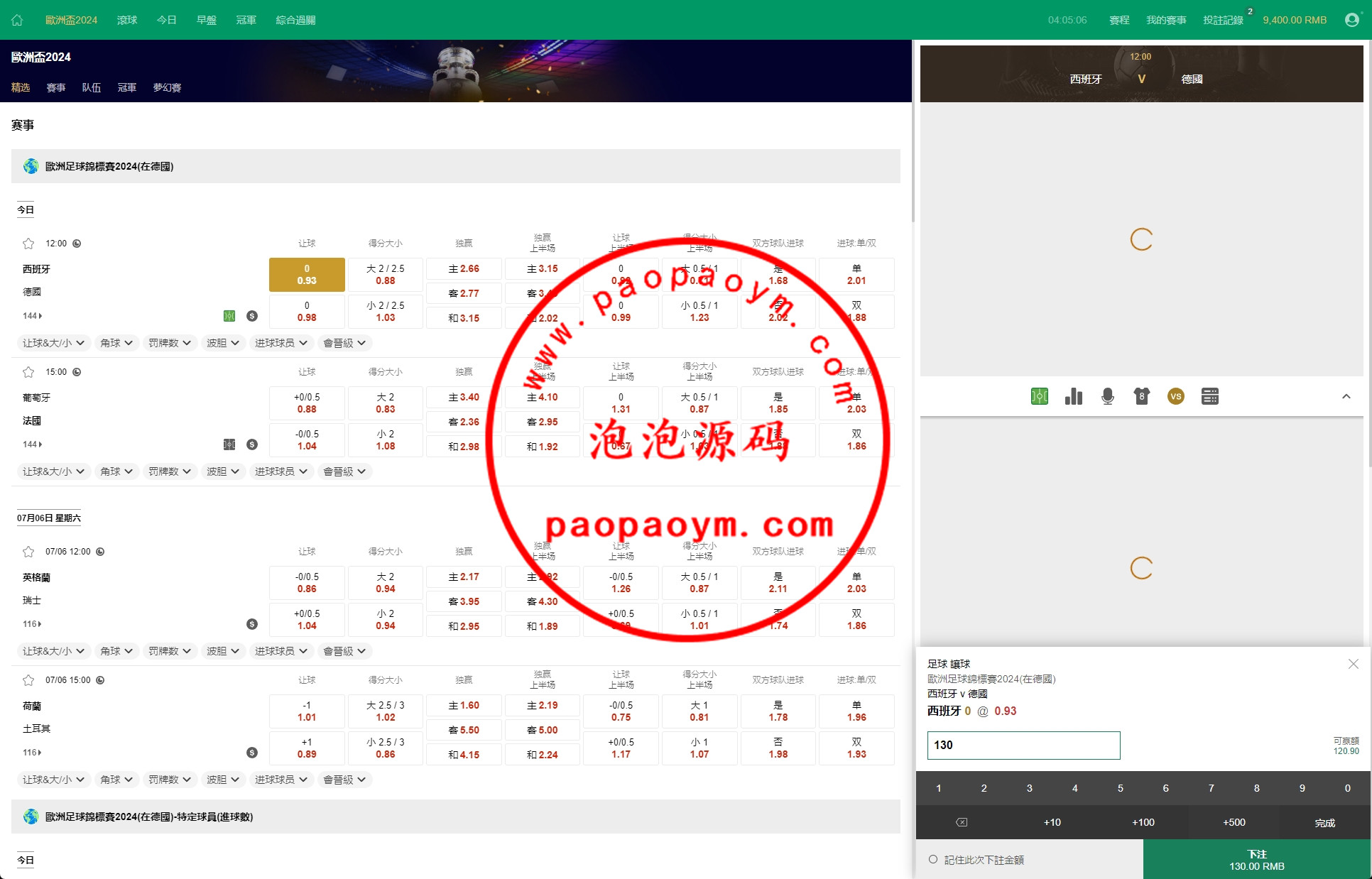Open the 賽程 schedule link
Image resolution: width=1372 pixels, height=879 pixels.
coord(1119,20)
